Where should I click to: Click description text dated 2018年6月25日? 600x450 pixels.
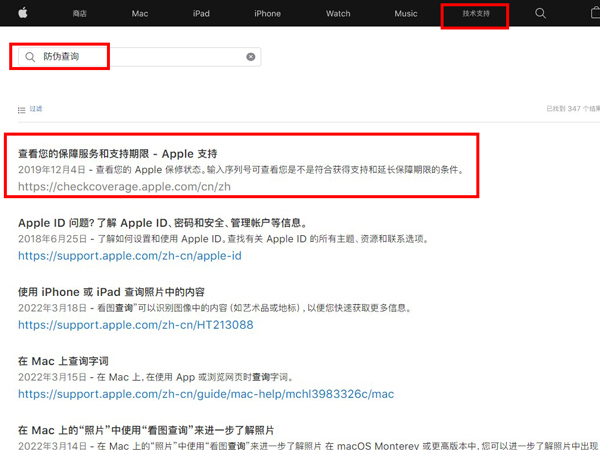[x=223, y=239]
